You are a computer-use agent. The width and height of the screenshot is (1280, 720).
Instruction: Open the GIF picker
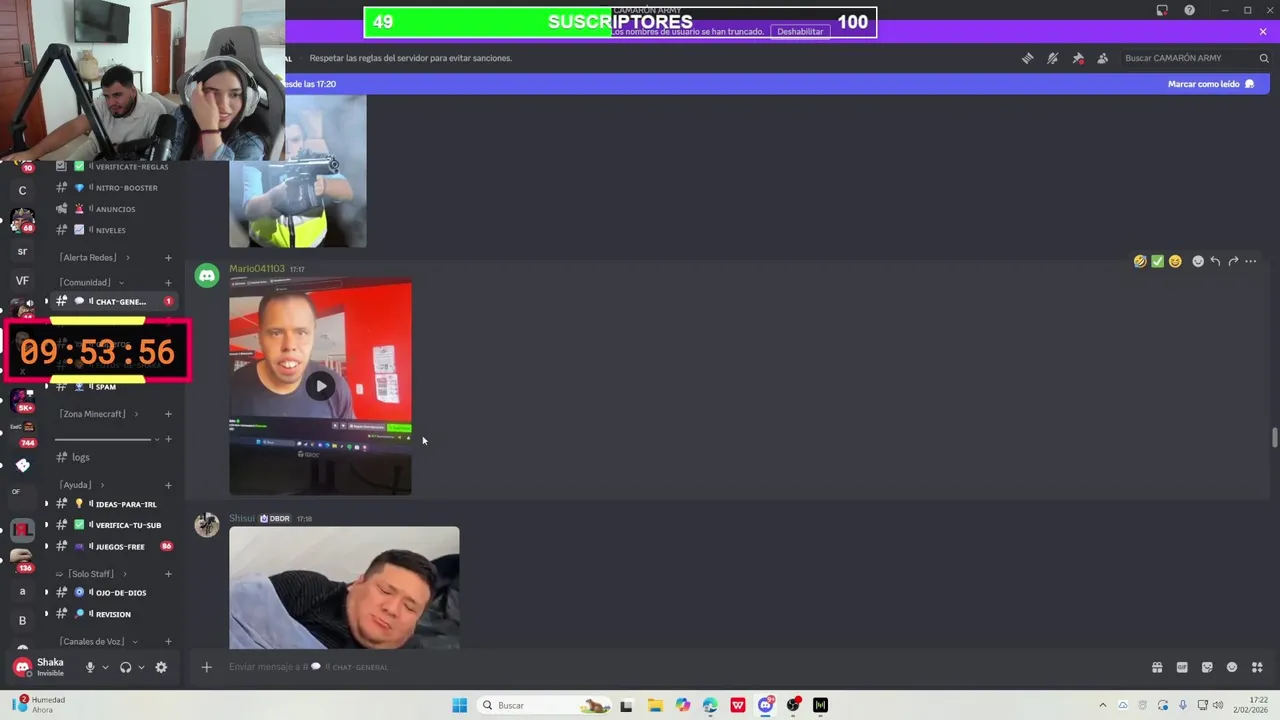[1182, 667]
